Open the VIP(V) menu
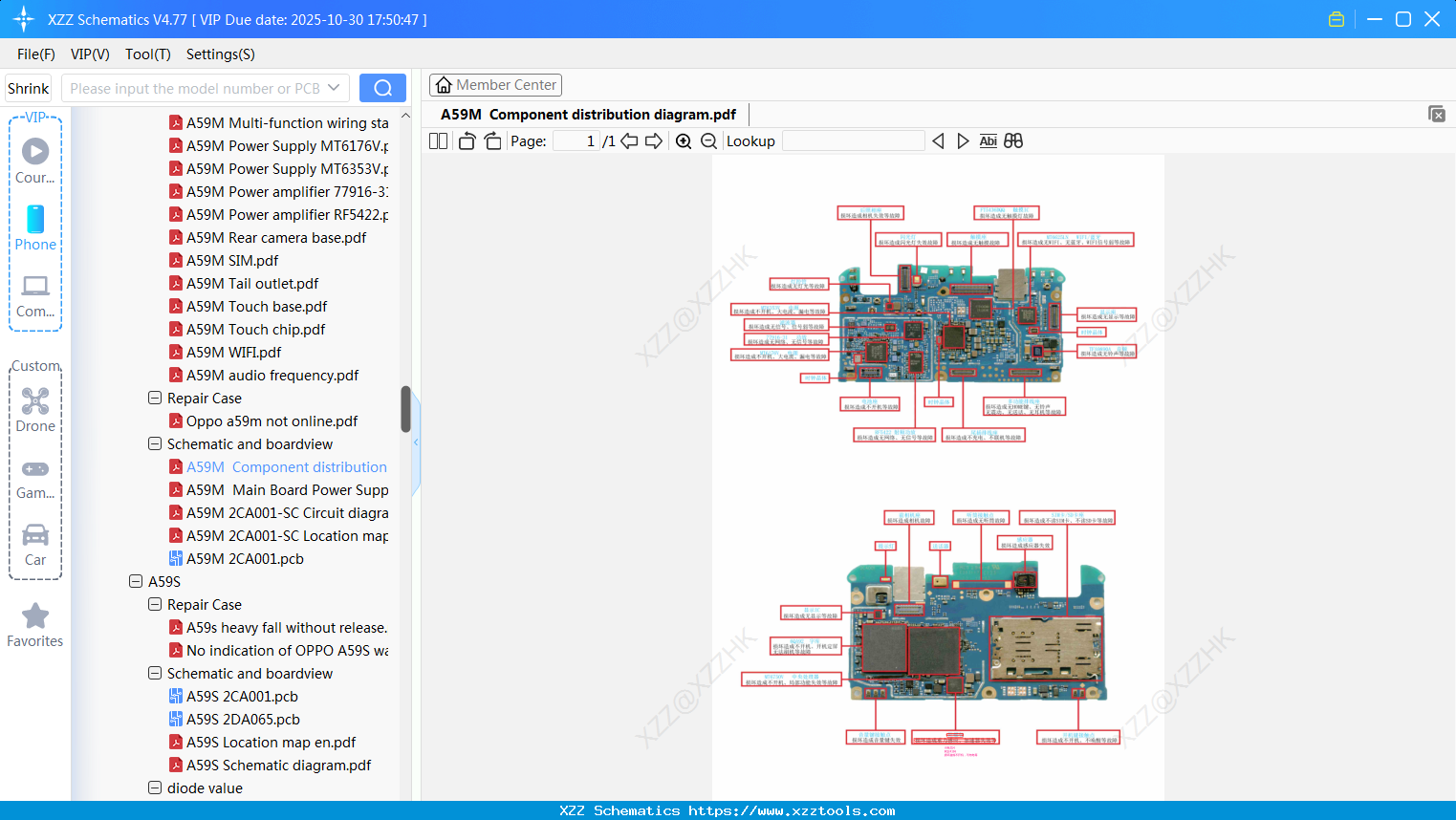This screenshot has height=820, width=1456. [x=90, y=54]
